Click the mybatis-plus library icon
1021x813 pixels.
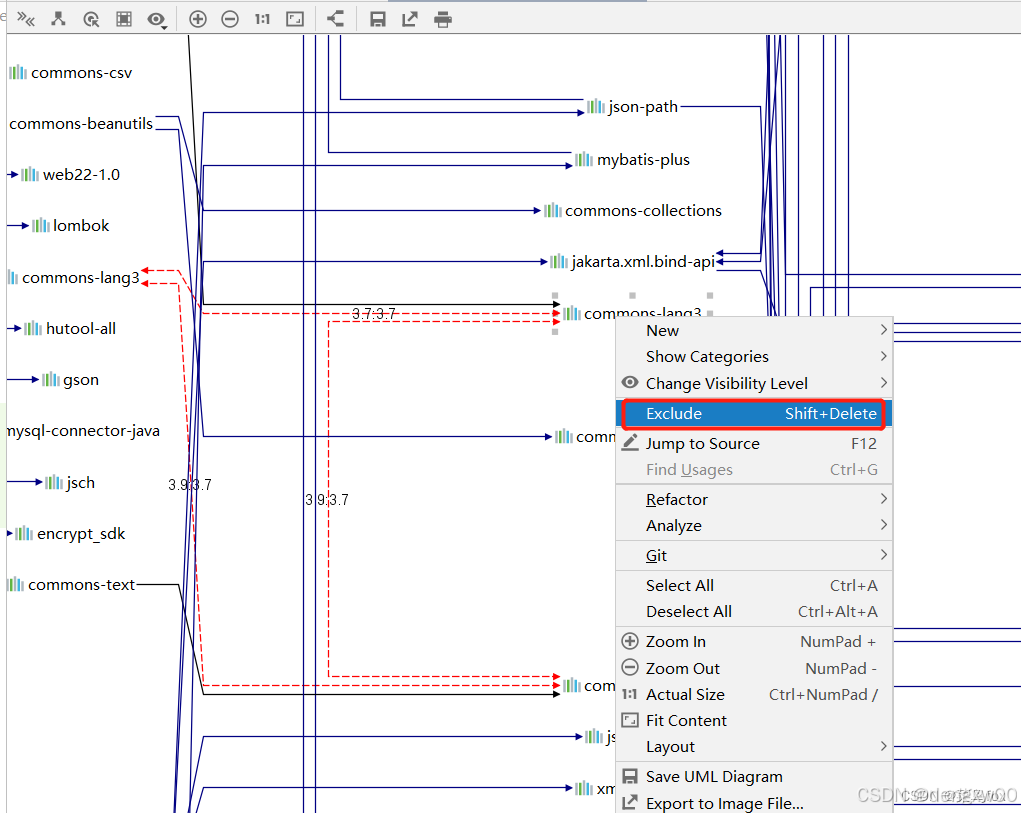[x=584, y=159]
